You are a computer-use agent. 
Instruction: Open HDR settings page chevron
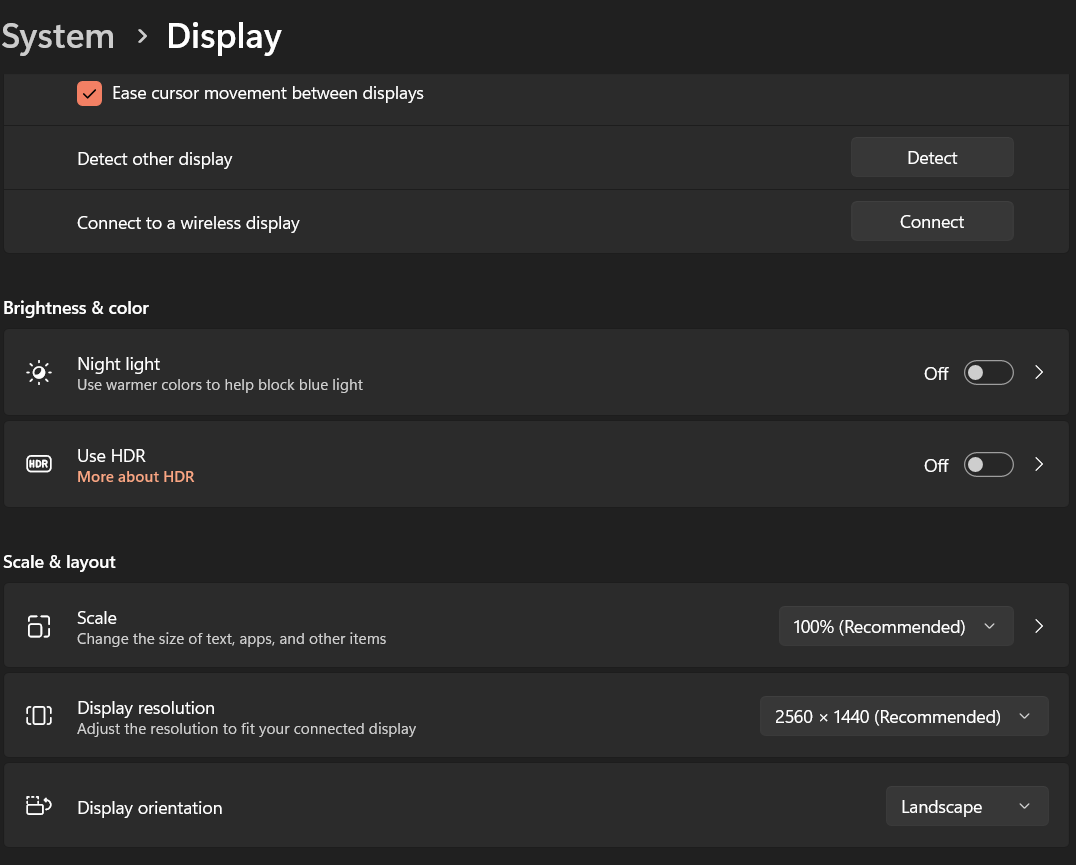pos(1039,465)
